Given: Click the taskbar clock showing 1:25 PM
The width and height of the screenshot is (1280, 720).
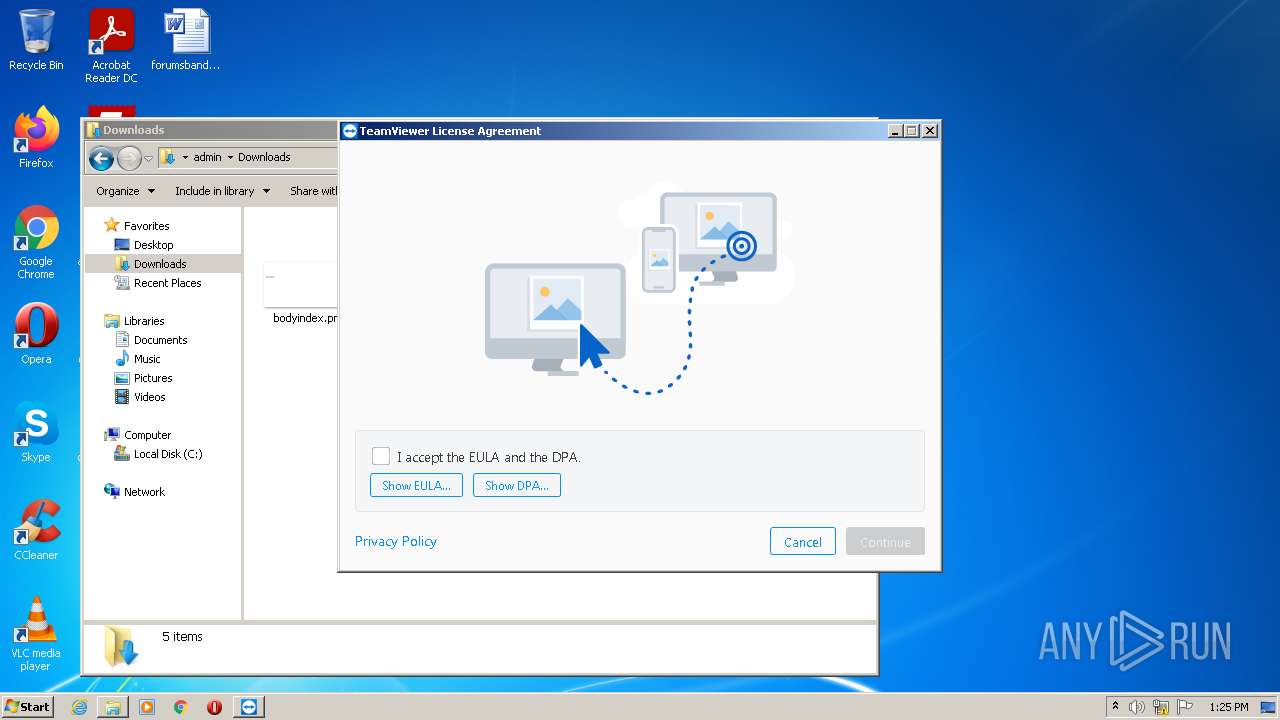Looking at the screenshot, I should tap(1228, 707).
